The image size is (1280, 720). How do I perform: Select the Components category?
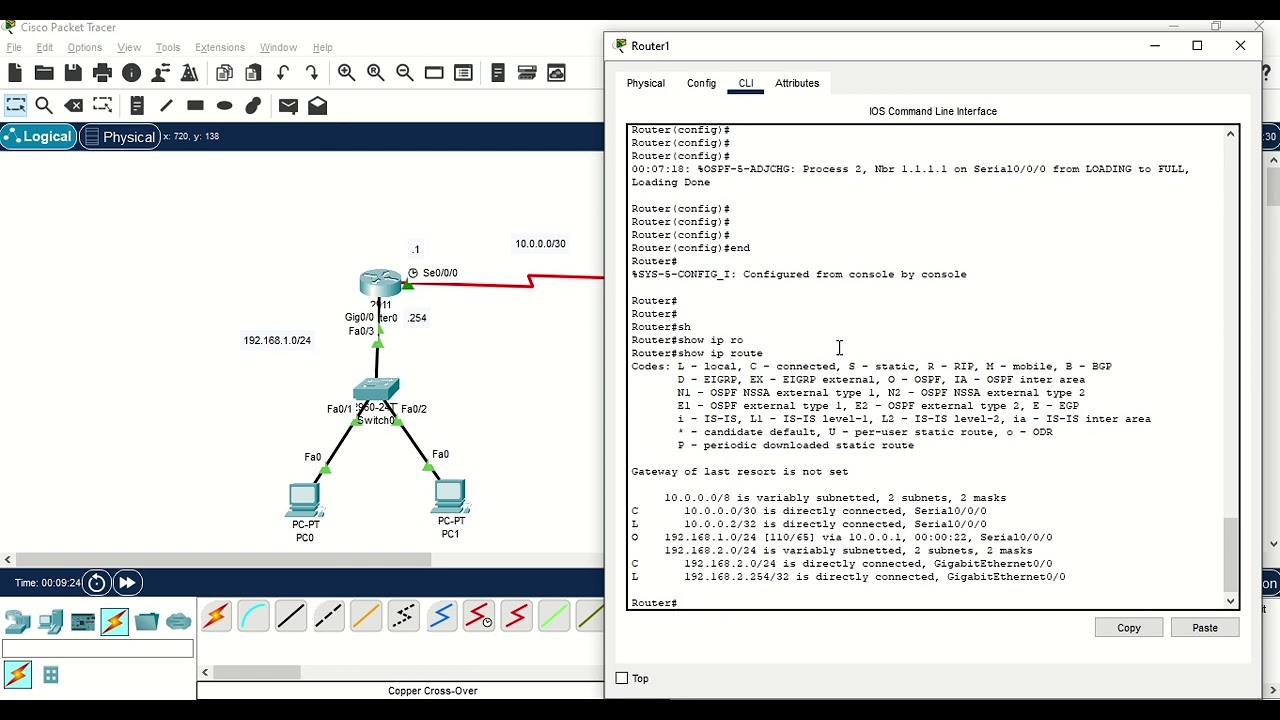(83, 622)
